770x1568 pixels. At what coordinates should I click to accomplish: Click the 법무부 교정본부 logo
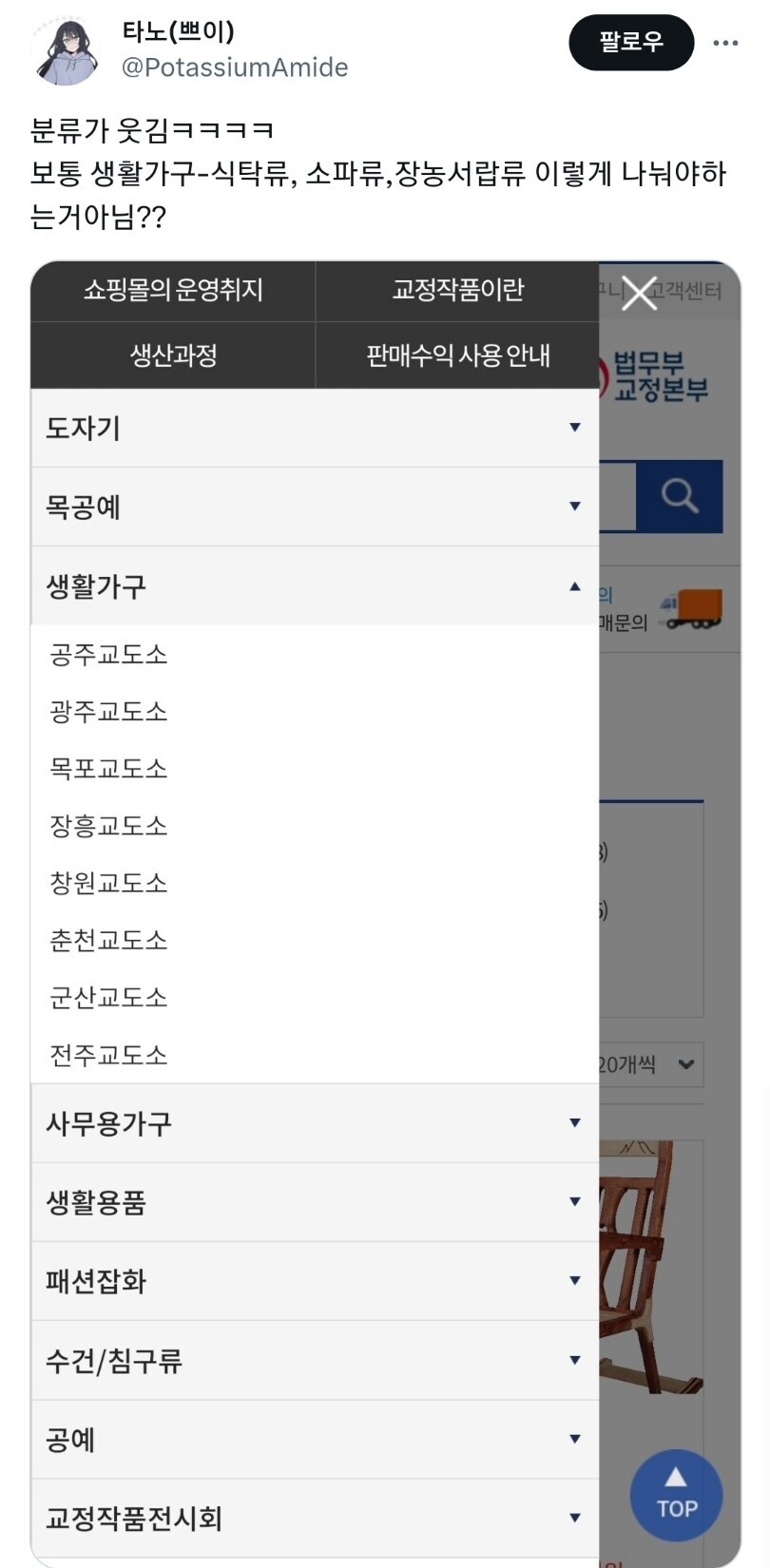click(x=658, y=376)
